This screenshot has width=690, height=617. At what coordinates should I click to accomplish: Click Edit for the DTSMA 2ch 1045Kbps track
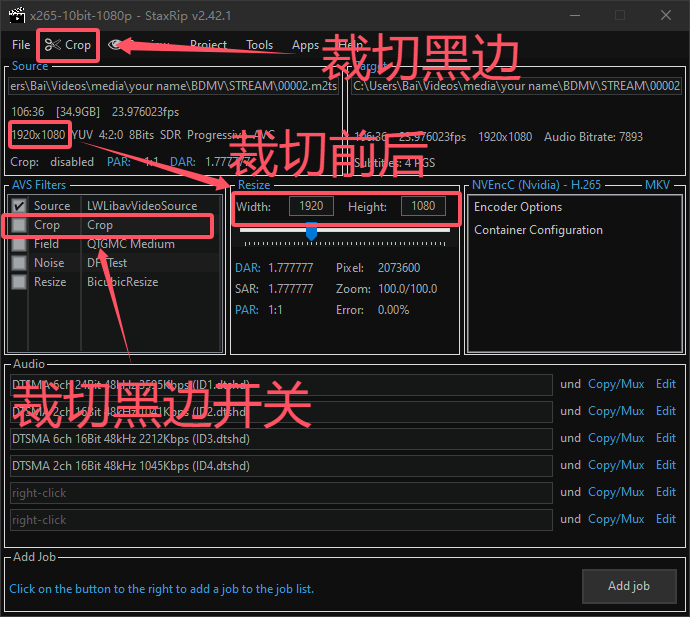(665, 465)
